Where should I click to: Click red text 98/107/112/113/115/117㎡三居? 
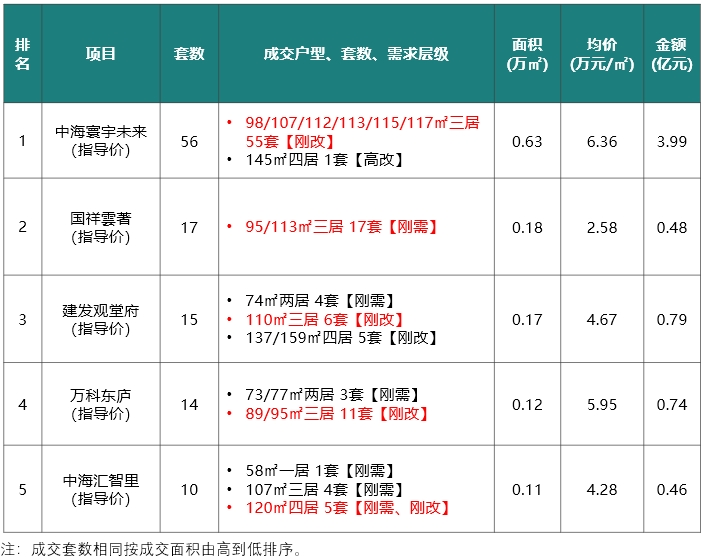click(x=362, y=122)
